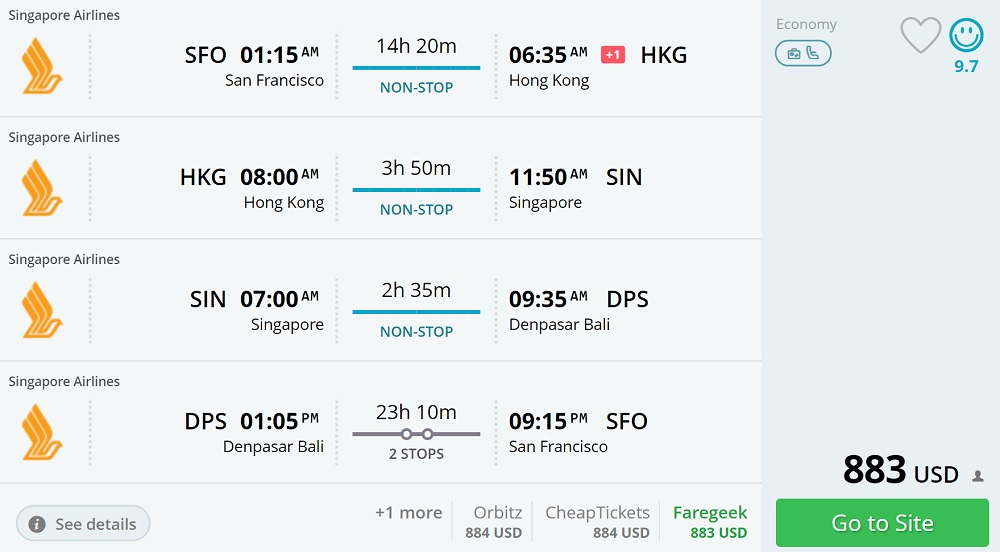This screenshot has width=1000, height=552.
Task: Click Singapore Airlines logo on SFO–HKG leg
Action: coord(42,66)
